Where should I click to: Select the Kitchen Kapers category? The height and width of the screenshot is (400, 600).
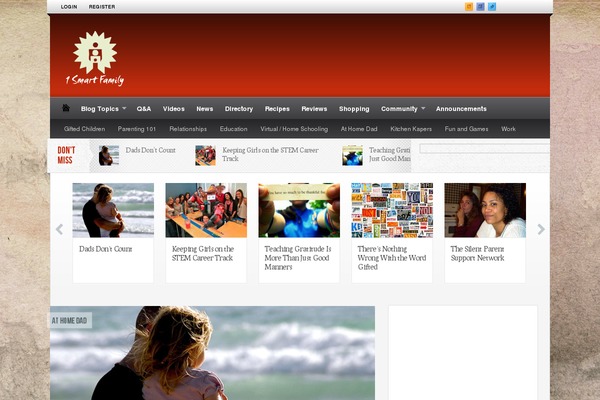click(411, 129)
